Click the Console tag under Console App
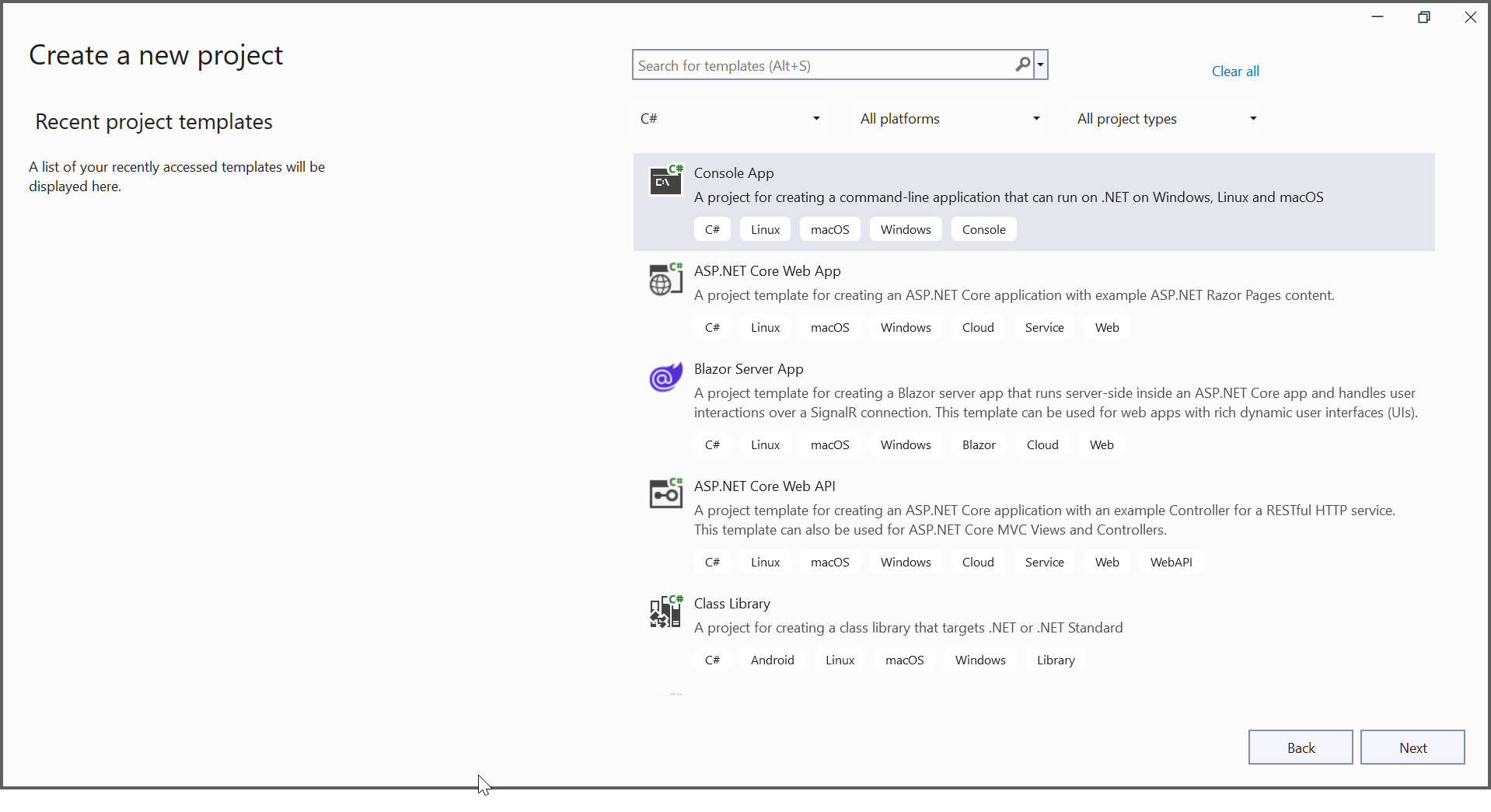 click(x=984, y=229)
